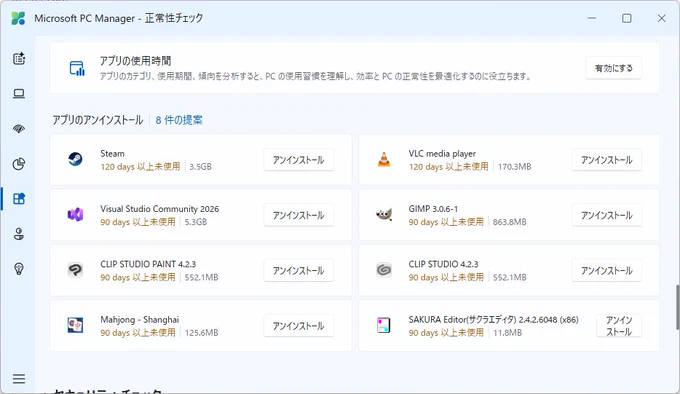Click Steam's 120 days 以上未使用 label
The height and width of the screenshot is (394, 680).
(x=140, y=166)
